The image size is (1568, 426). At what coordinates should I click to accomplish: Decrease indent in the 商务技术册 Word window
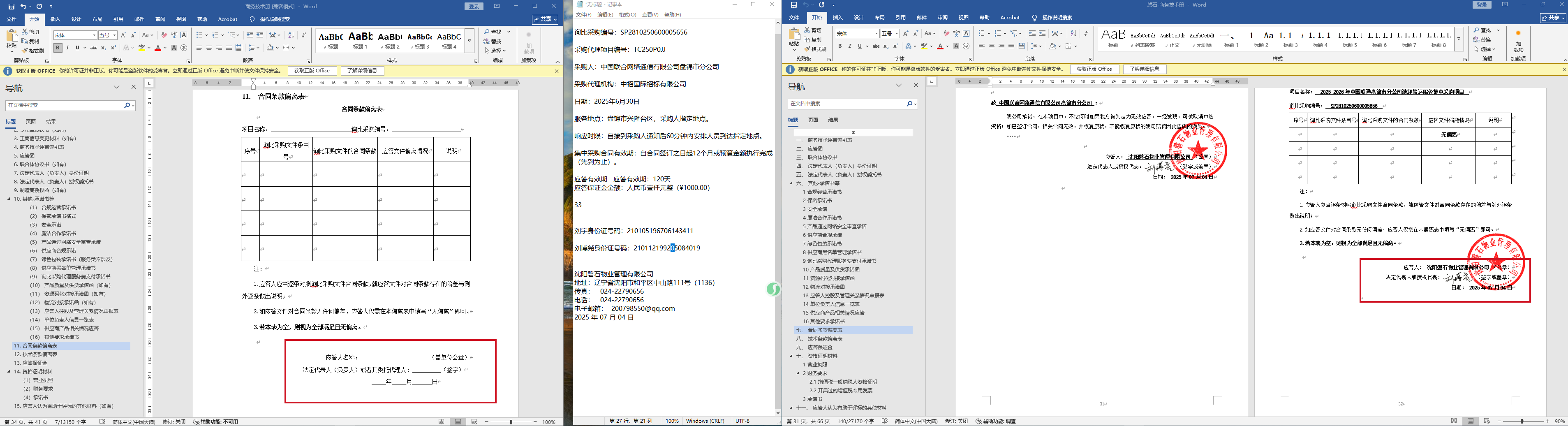tap(250, 35)
